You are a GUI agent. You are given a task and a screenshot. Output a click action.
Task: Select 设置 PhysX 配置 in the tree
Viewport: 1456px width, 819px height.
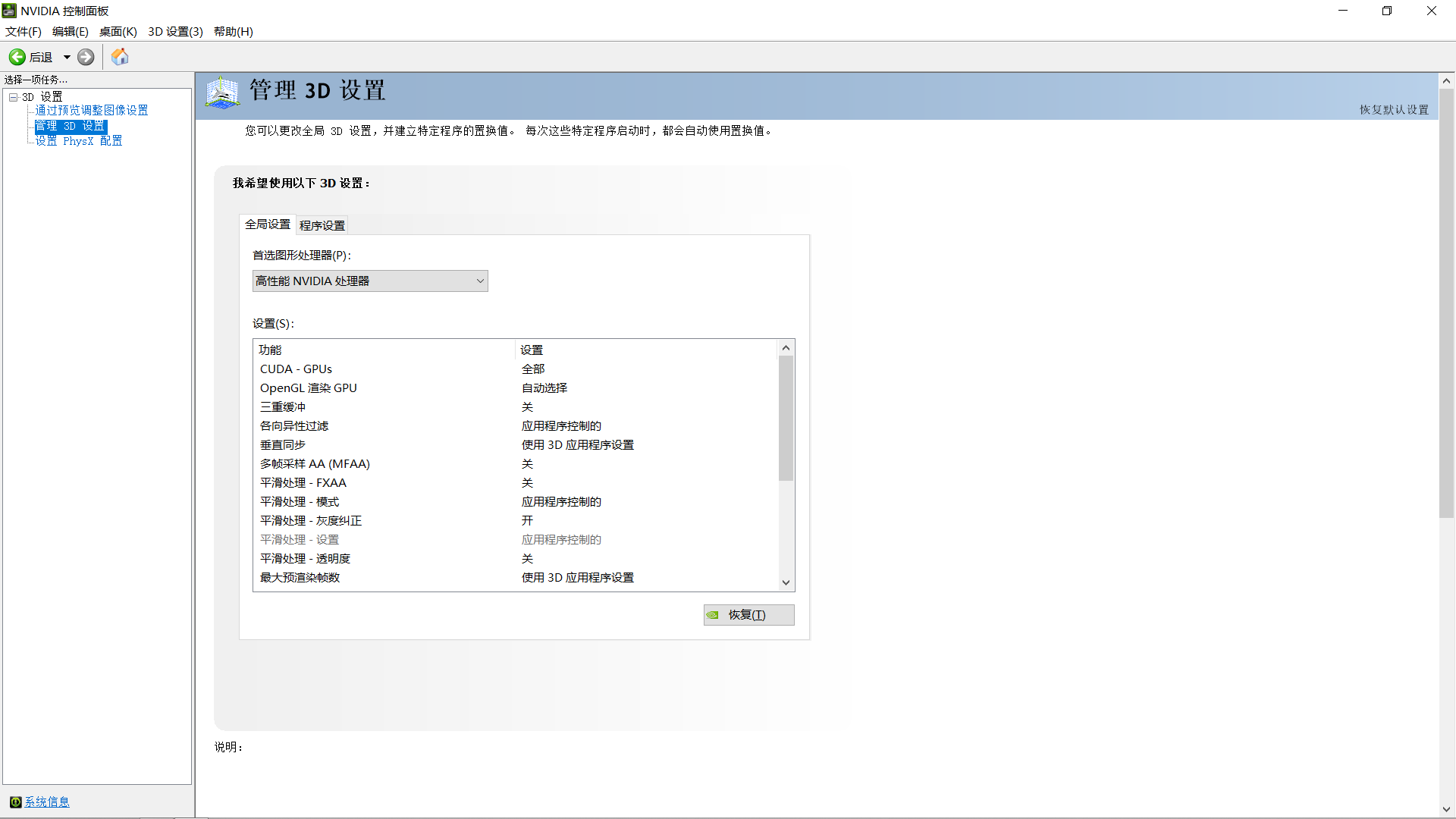click(x=79, y=141)
